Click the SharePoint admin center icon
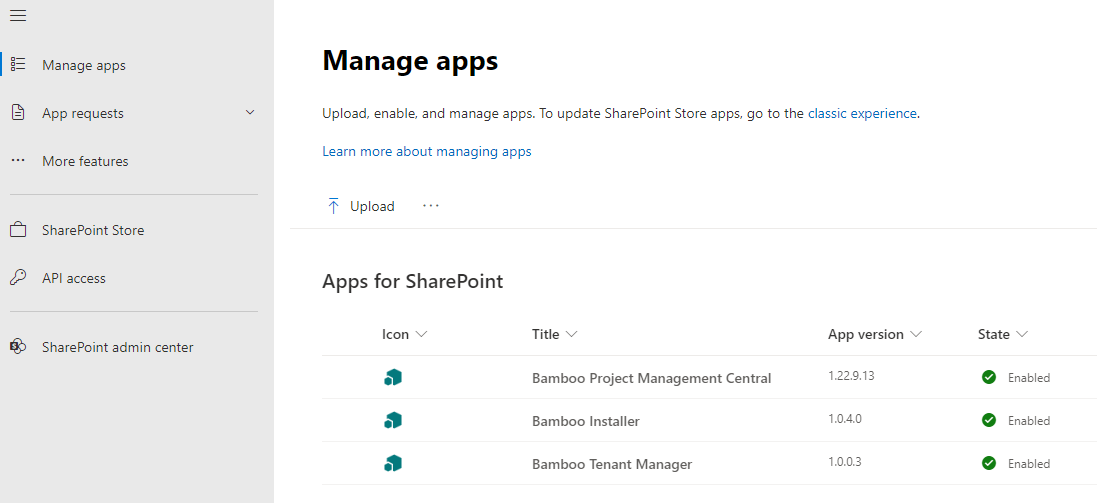Image resolution: width=1097 pixels, height=503 pixels. 18,346
